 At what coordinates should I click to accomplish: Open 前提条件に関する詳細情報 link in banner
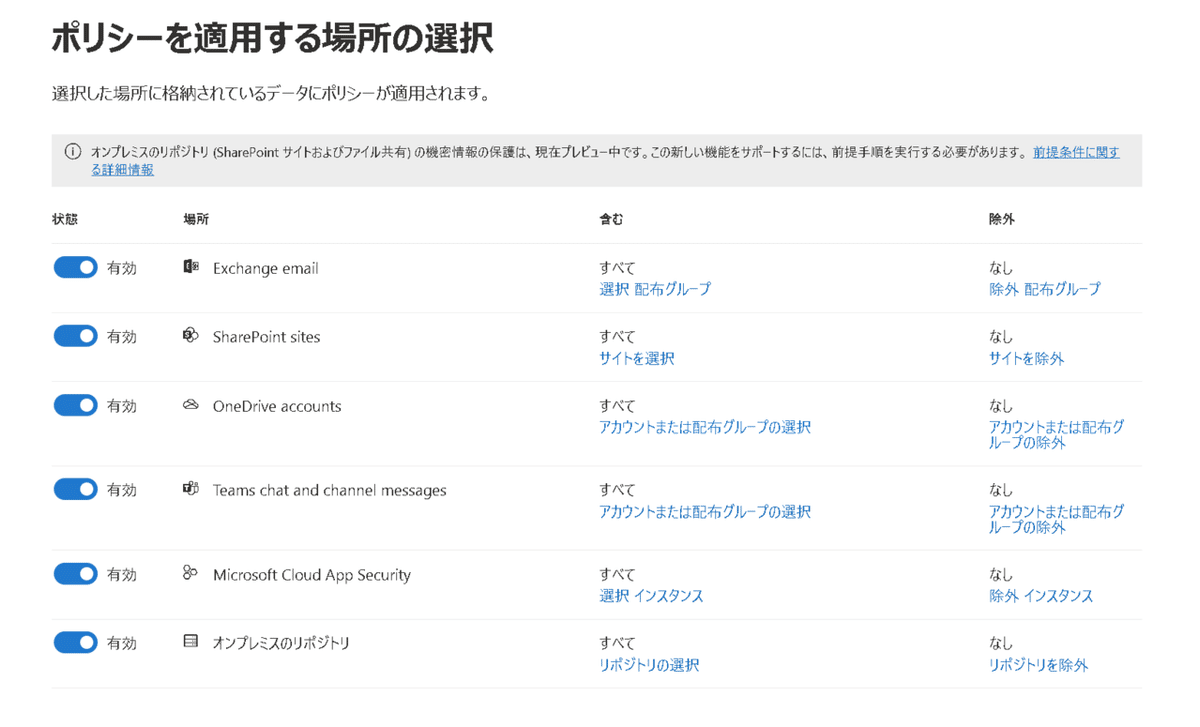click(x=1077, y=153)
